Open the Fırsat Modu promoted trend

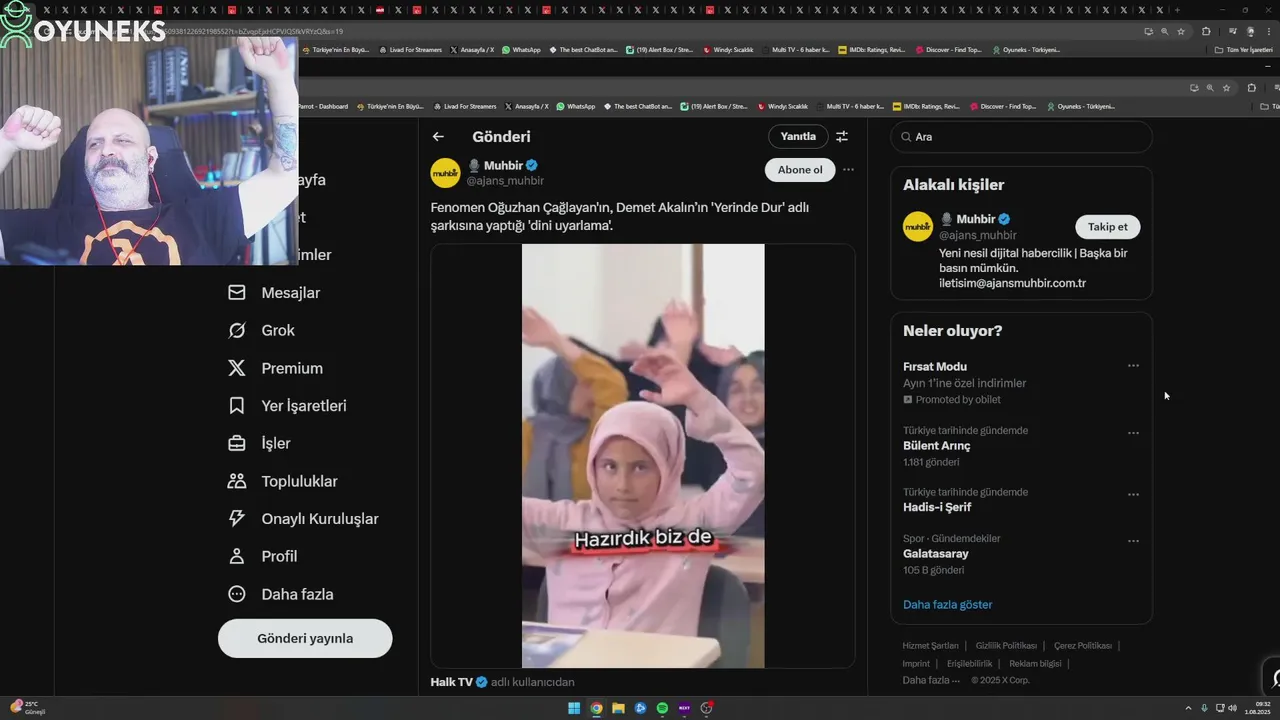point(934,367)
